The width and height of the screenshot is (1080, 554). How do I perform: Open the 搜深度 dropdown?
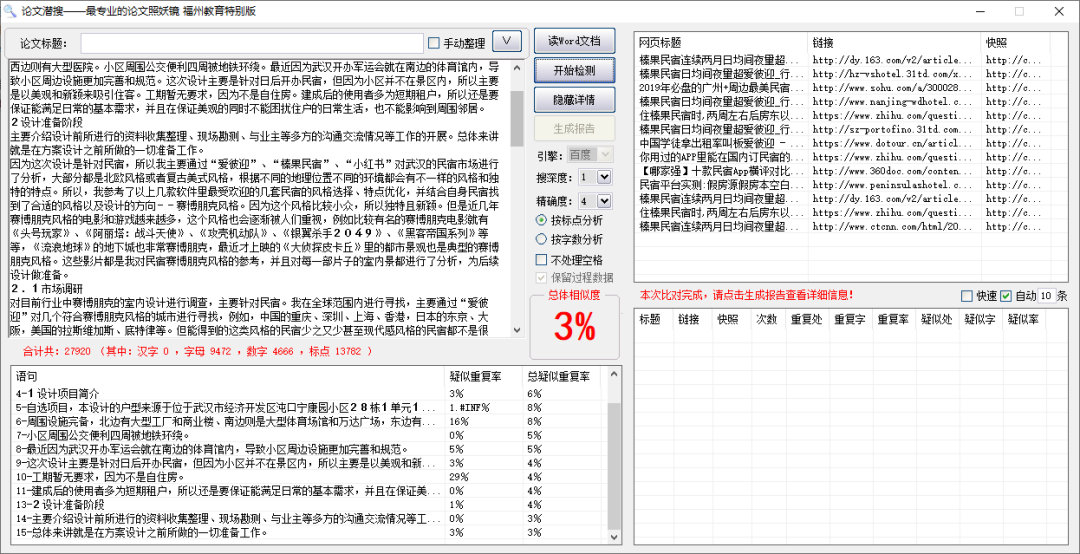pyautogui.click(x=595, y=177)
